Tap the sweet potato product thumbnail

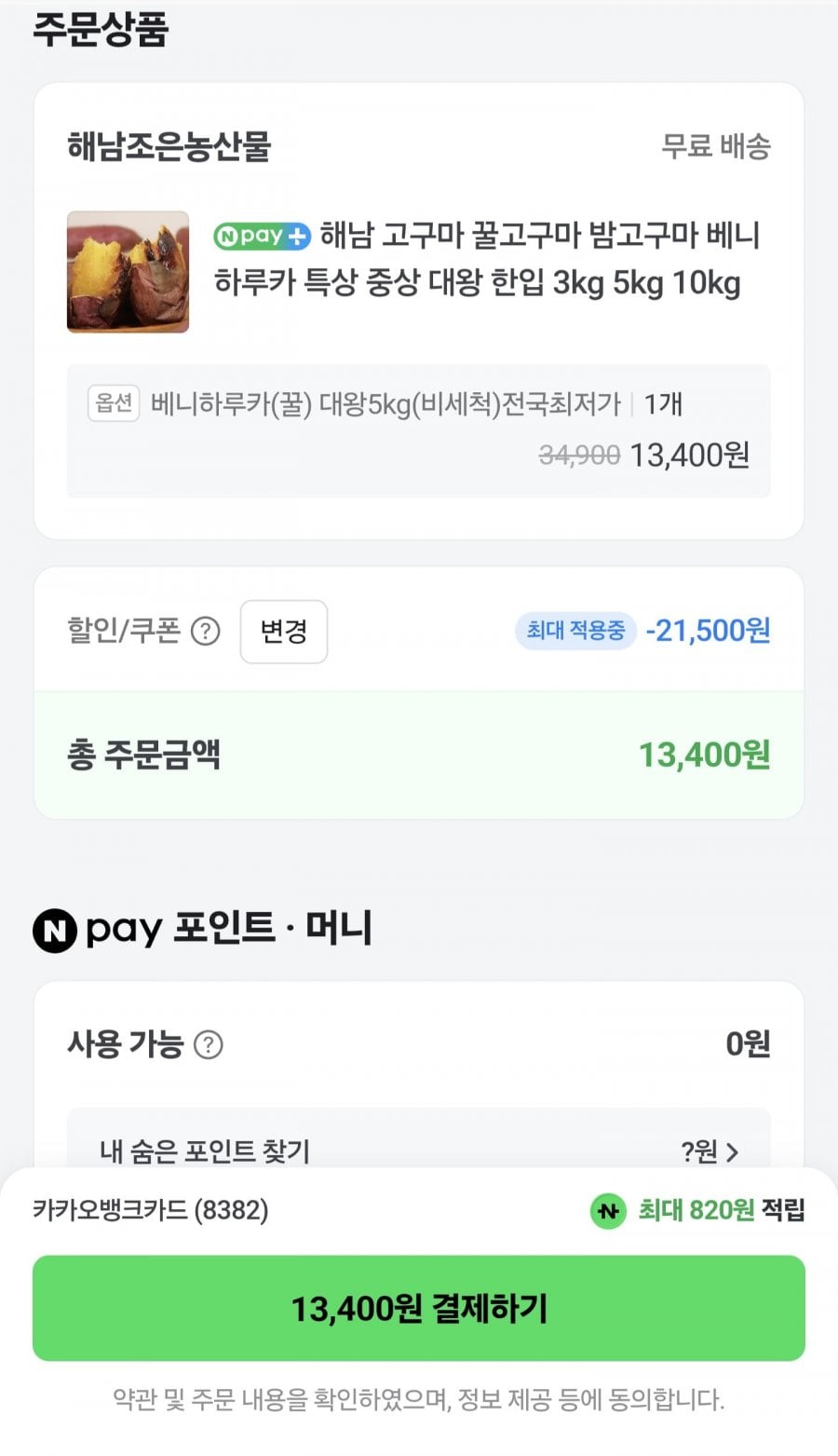(128, 272)
